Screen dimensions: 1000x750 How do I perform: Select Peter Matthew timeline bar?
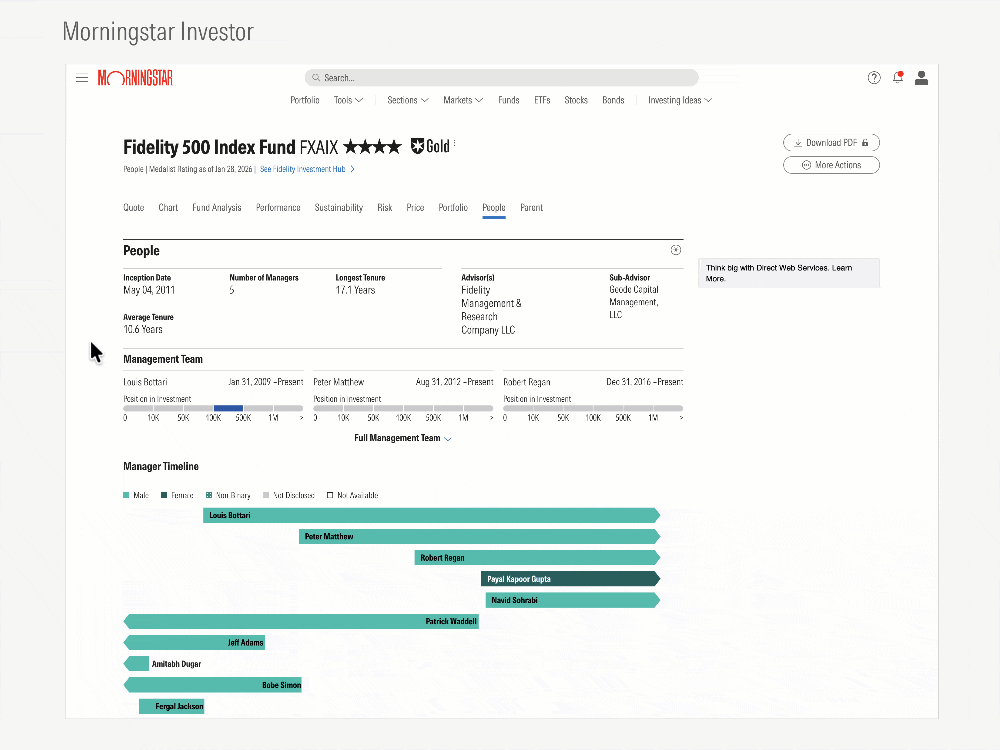479,536
